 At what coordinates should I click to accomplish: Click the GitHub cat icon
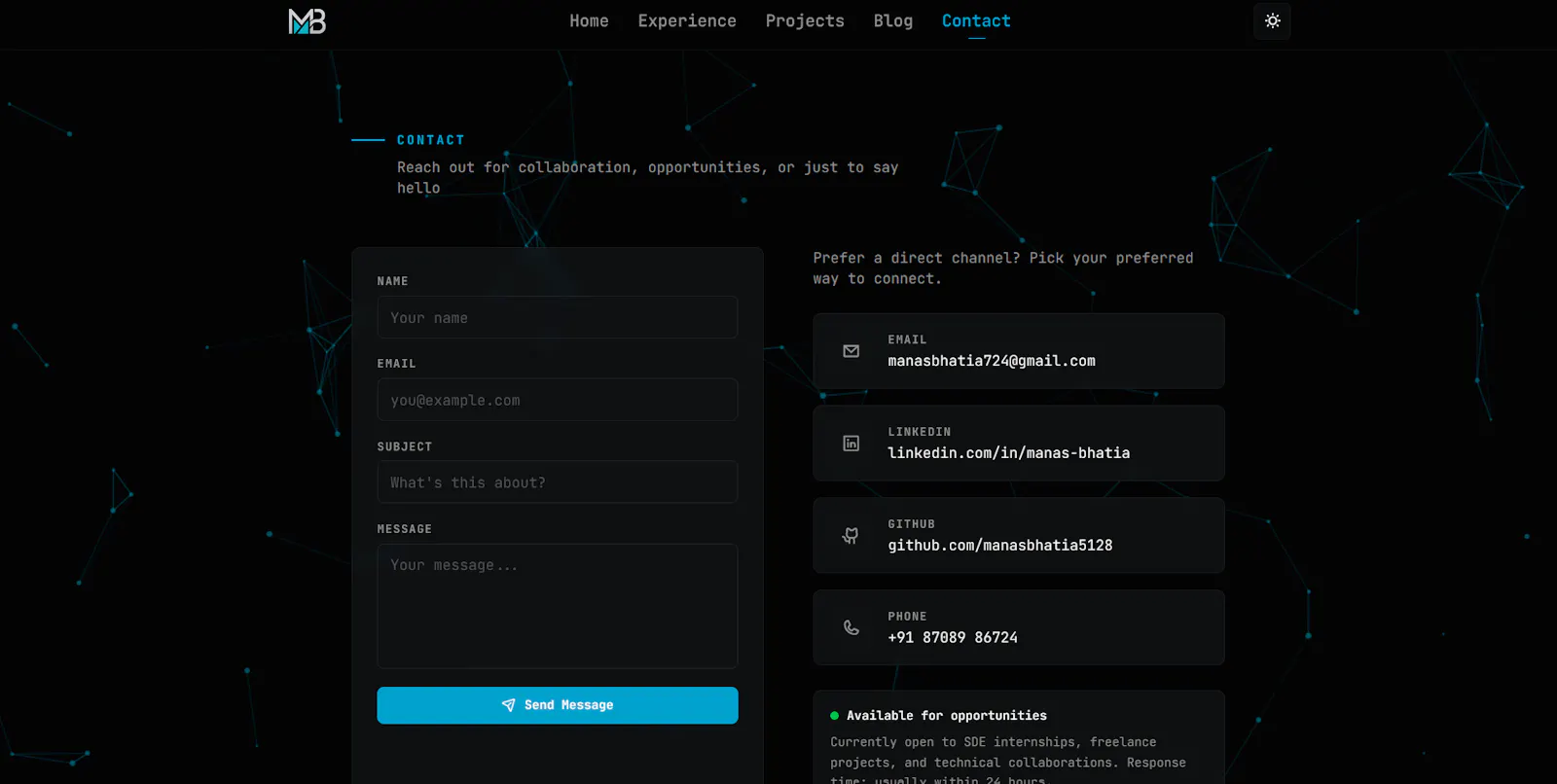click(x=851, y=536)
